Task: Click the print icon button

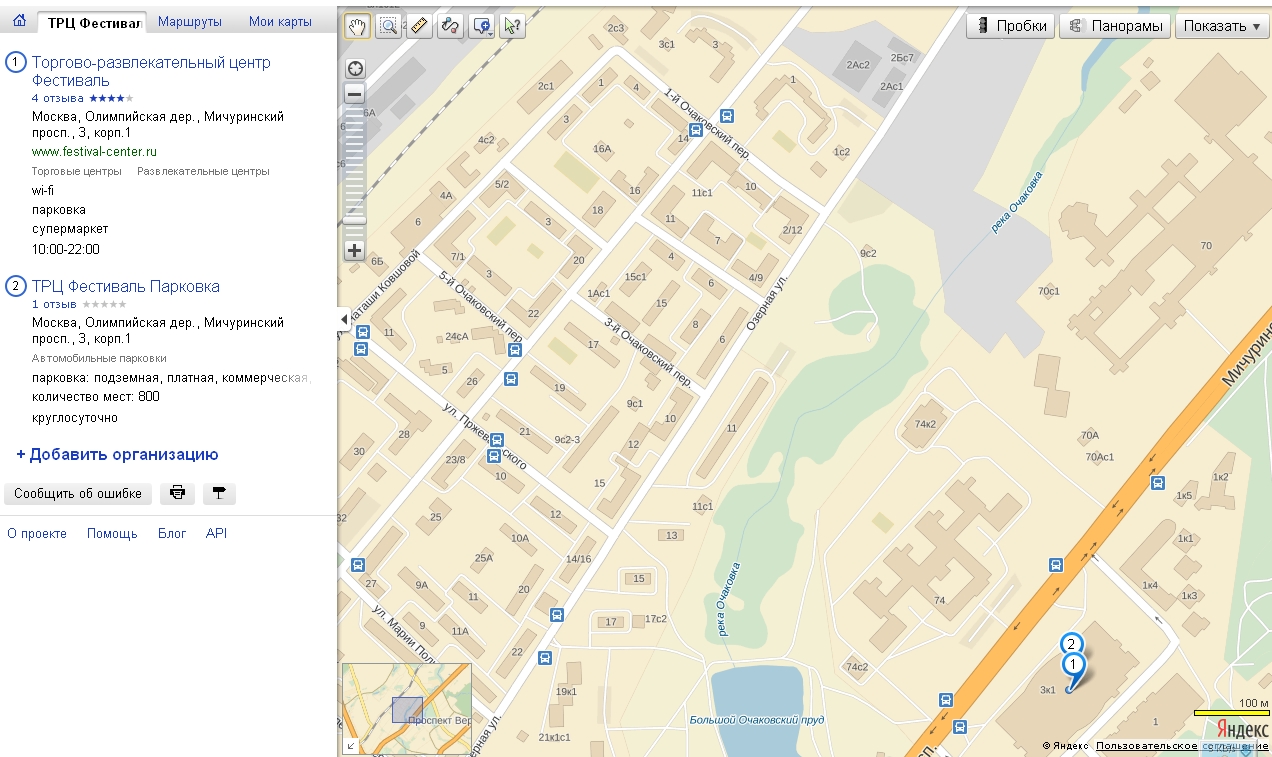Action: click(177, 493)
